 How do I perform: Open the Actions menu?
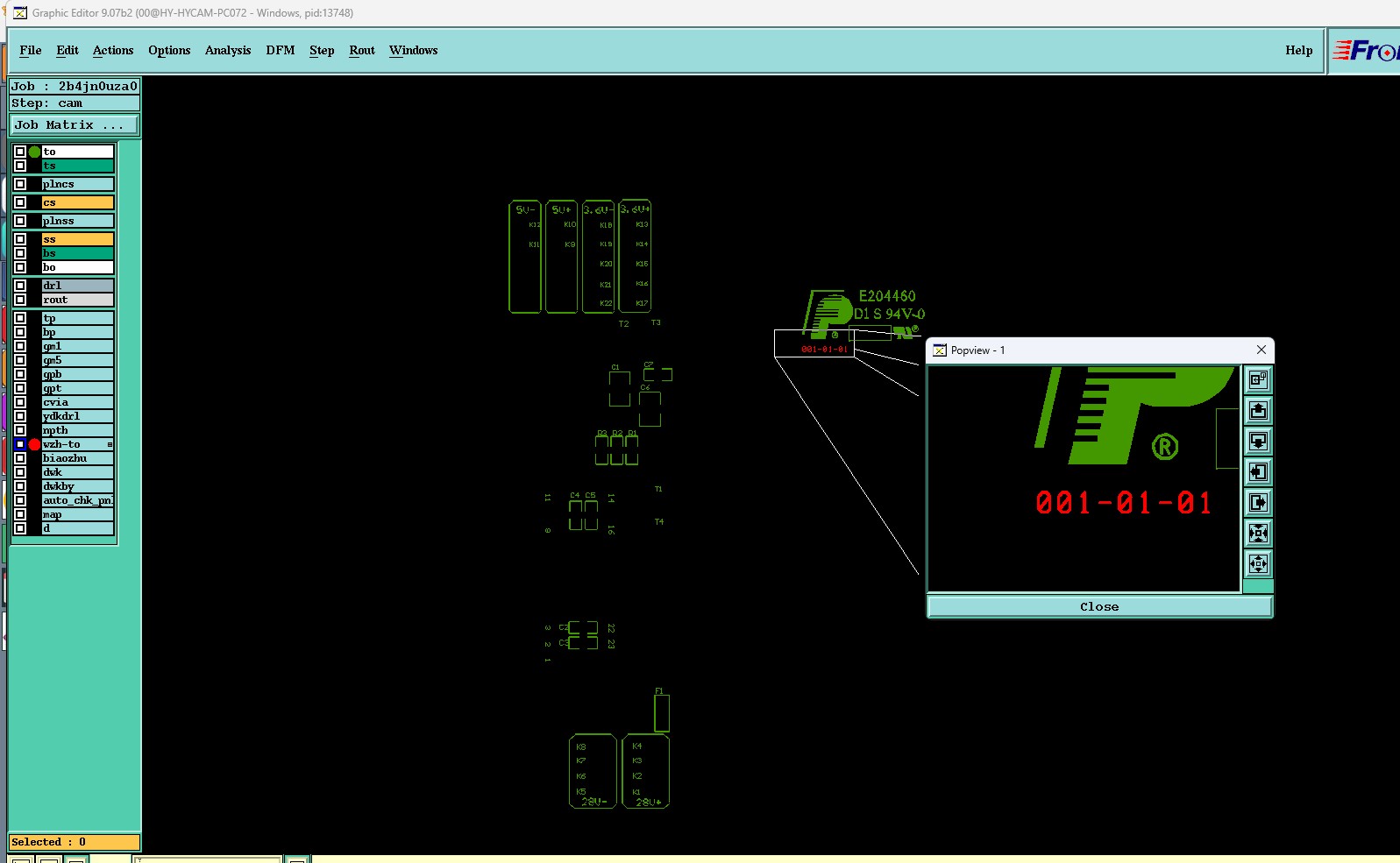tap(113, 51)
